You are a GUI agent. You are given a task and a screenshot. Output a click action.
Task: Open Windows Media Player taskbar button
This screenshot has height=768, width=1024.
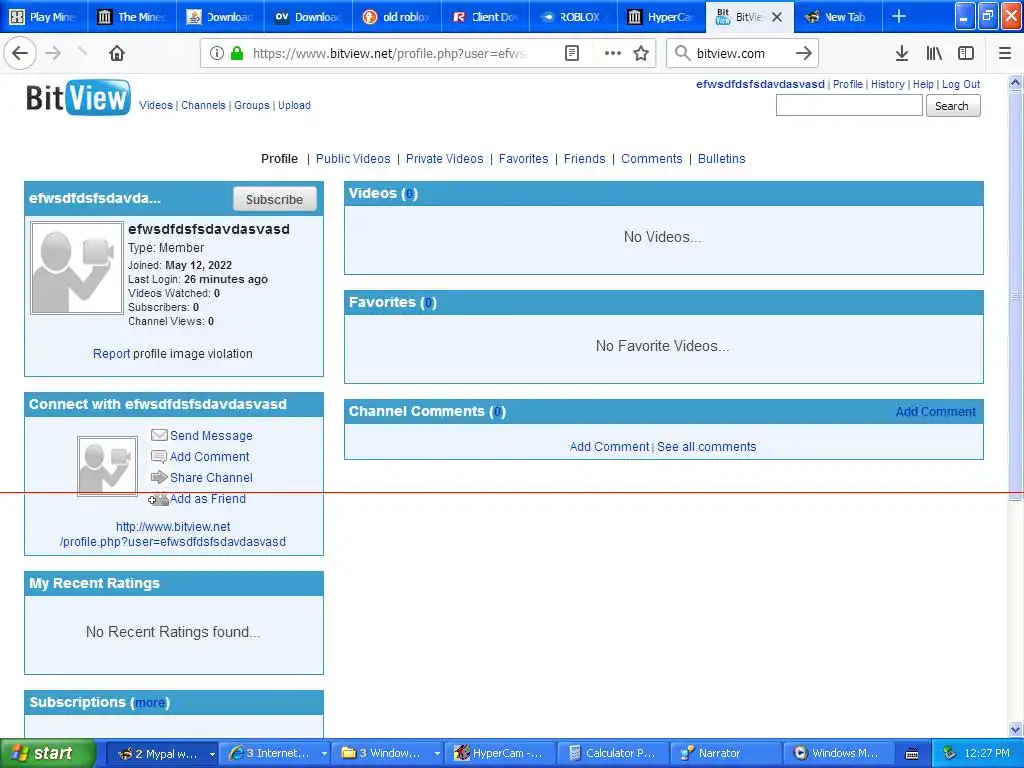[x=839, y=753]
